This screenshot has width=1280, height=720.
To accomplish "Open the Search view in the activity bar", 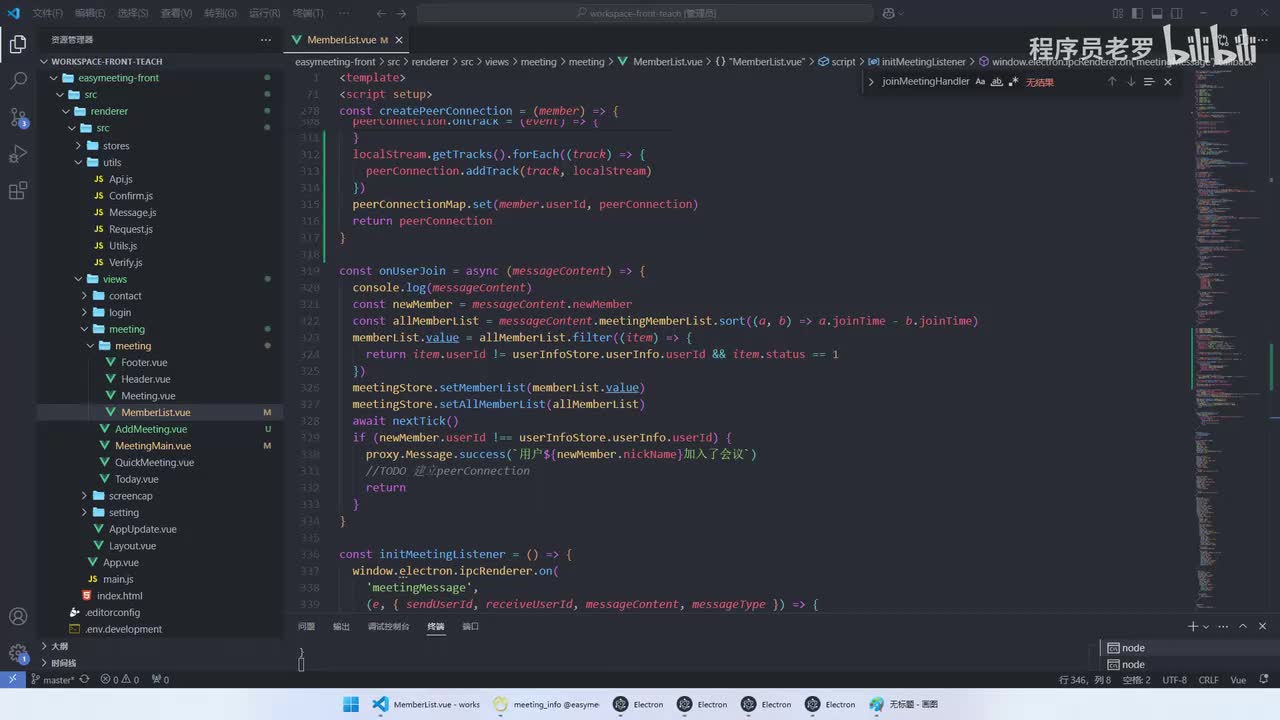I will pyautogui.click(x=18, y=81).
